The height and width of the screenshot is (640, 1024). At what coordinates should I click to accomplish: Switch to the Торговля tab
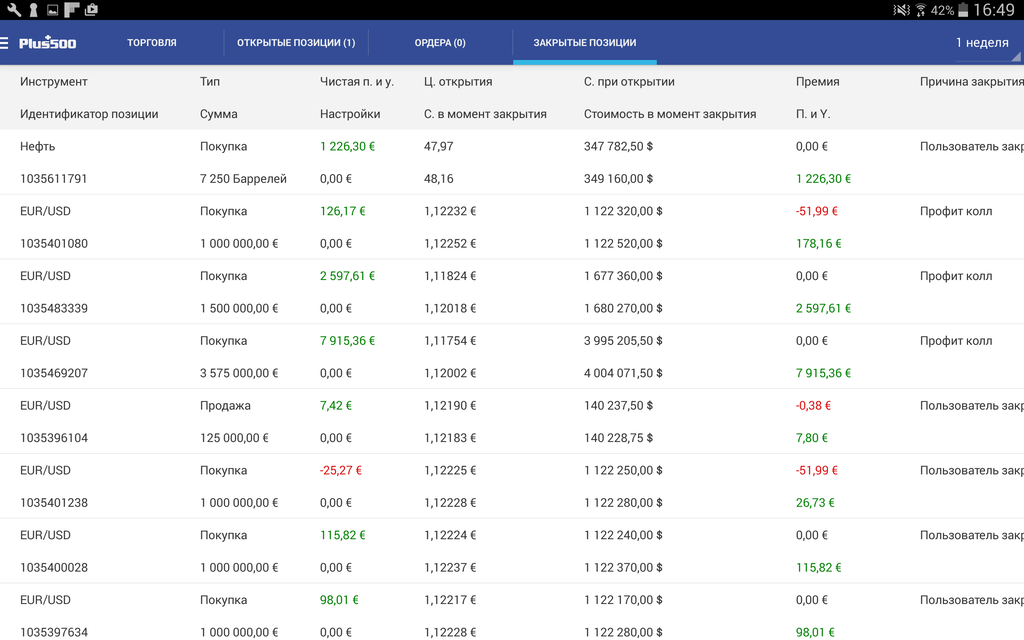pyautogui.click(x=152, y=43)
